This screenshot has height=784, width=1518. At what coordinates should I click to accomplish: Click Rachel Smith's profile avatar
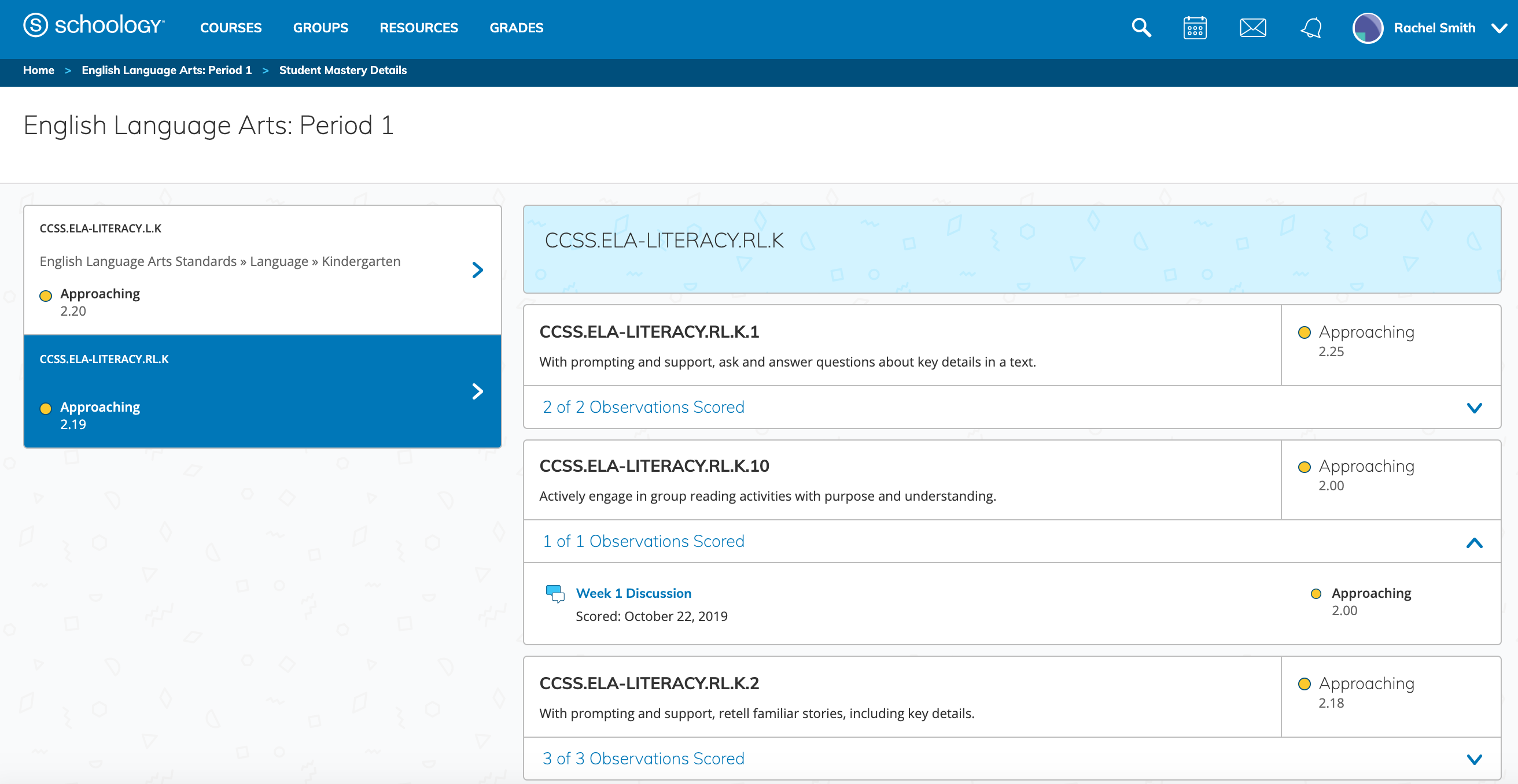1367,28
